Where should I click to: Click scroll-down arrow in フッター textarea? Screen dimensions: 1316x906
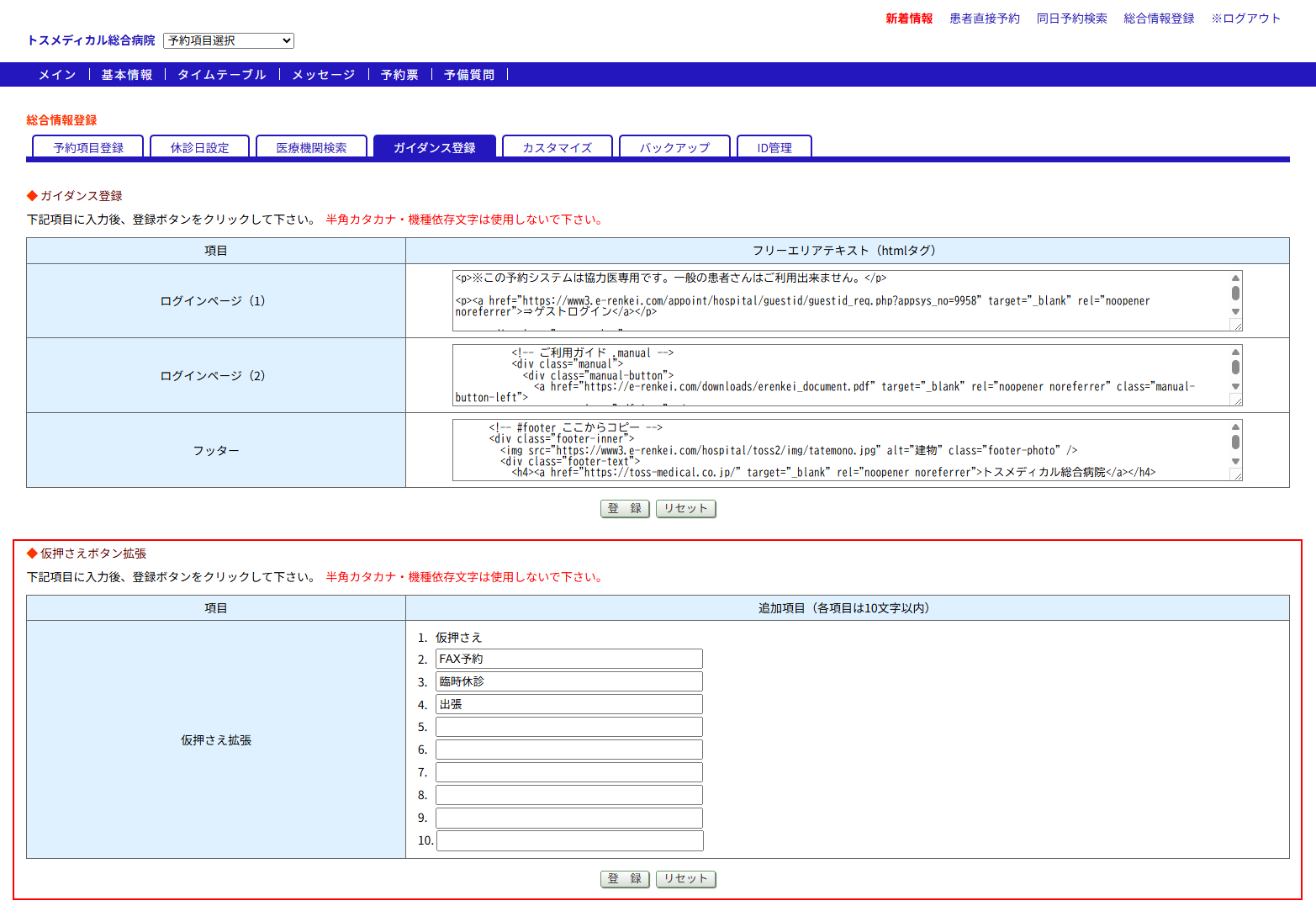click(1235, 461)
